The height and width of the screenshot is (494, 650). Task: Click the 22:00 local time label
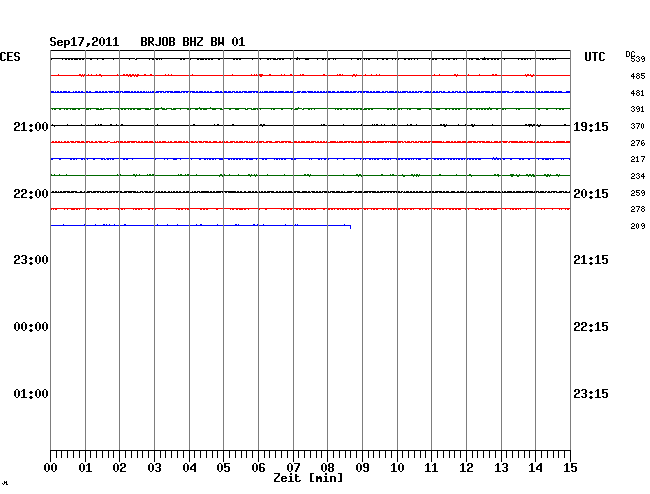31,194
